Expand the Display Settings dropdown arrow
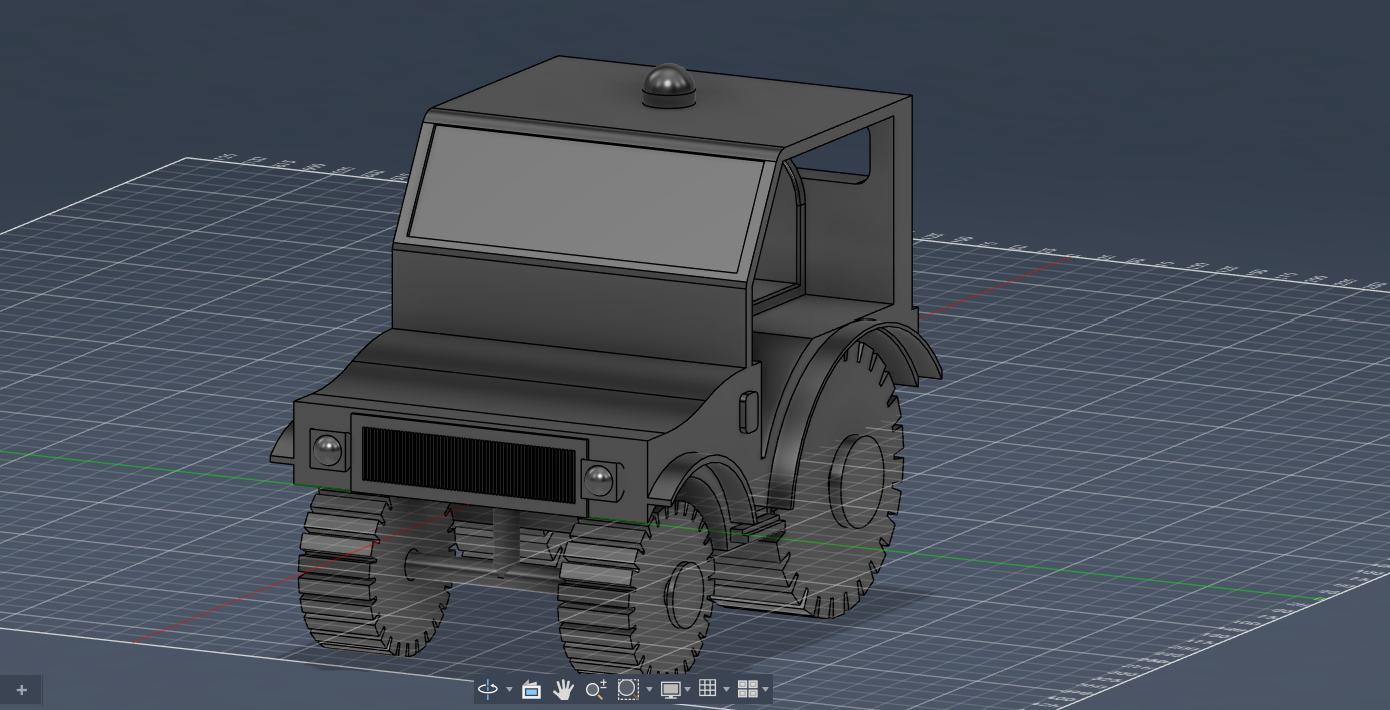The height and width of the screenshot is (710, 1390). coord(688,689)
